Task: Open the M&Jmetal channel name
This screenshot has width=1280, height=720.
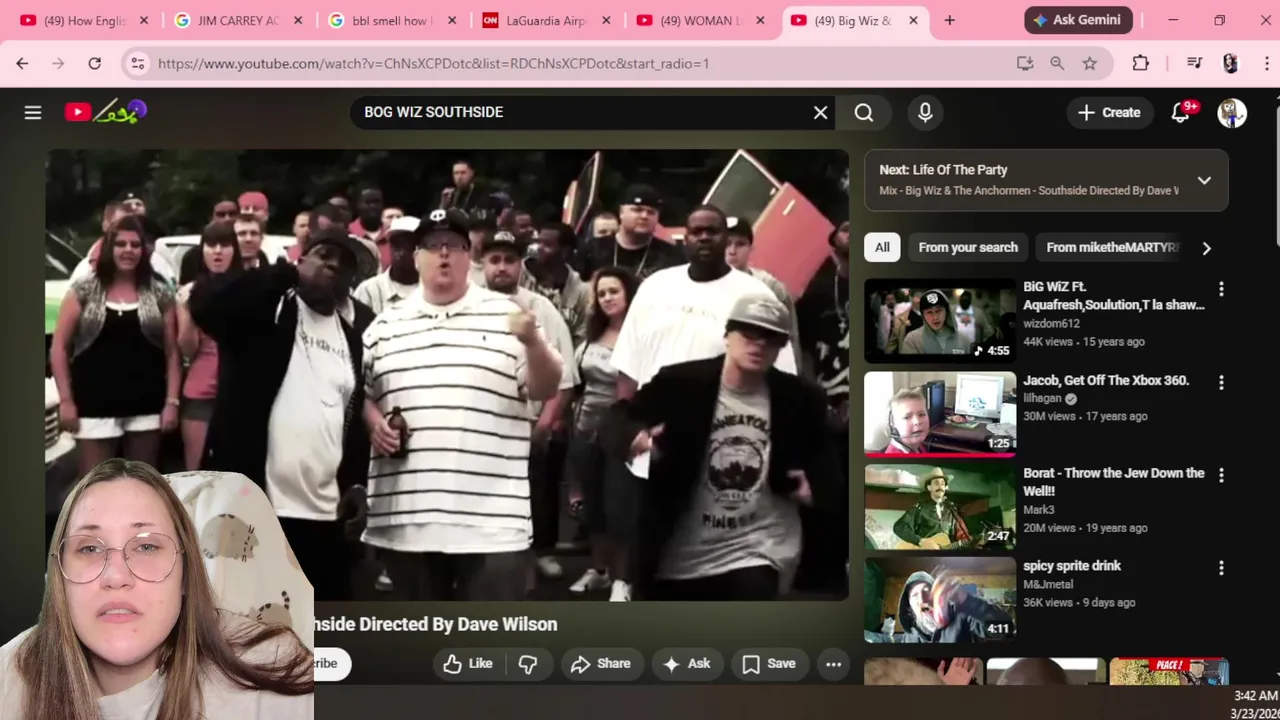Action: click(x=1048, y=584)
